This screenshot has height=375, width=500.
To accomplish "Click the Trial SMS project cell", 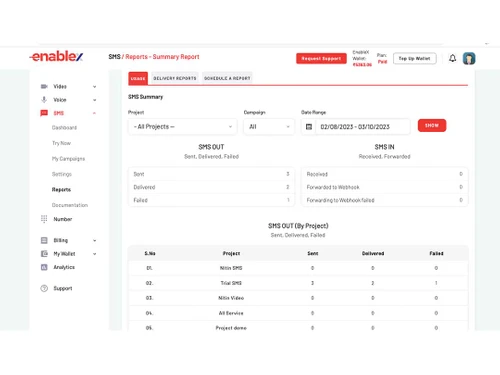I will [231, 283].
